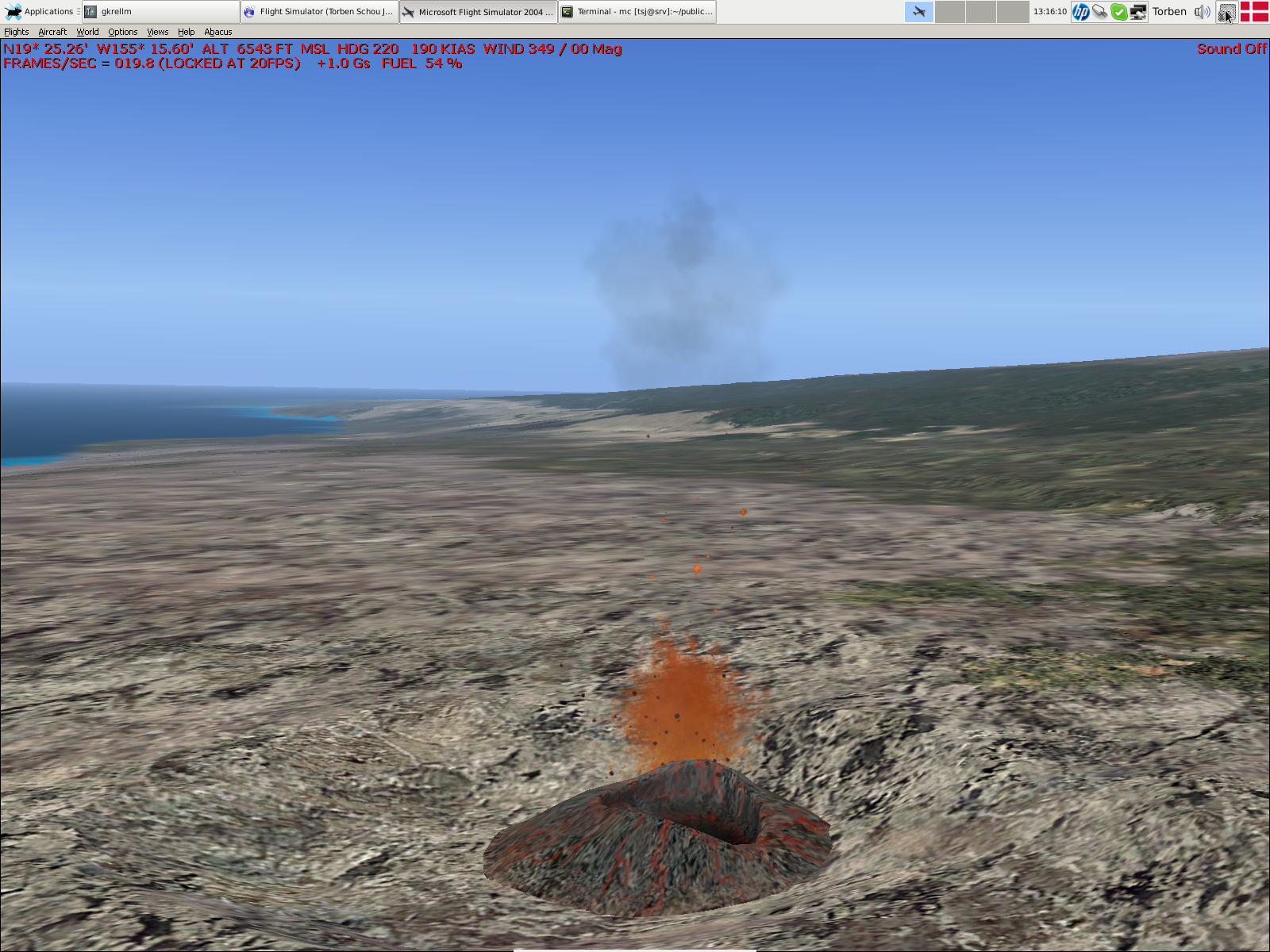Expand the Options menu
The image size is (1270, 952).
(123, 32)
